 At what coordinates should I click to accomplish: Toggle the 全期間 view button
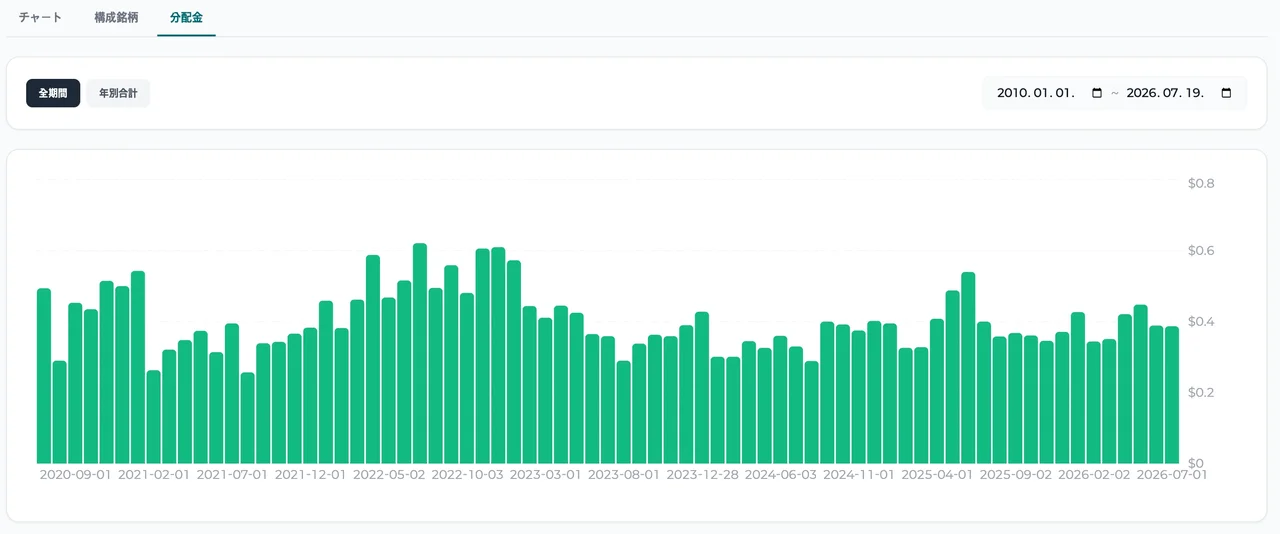pyautogui.click(x=53, y=93)
